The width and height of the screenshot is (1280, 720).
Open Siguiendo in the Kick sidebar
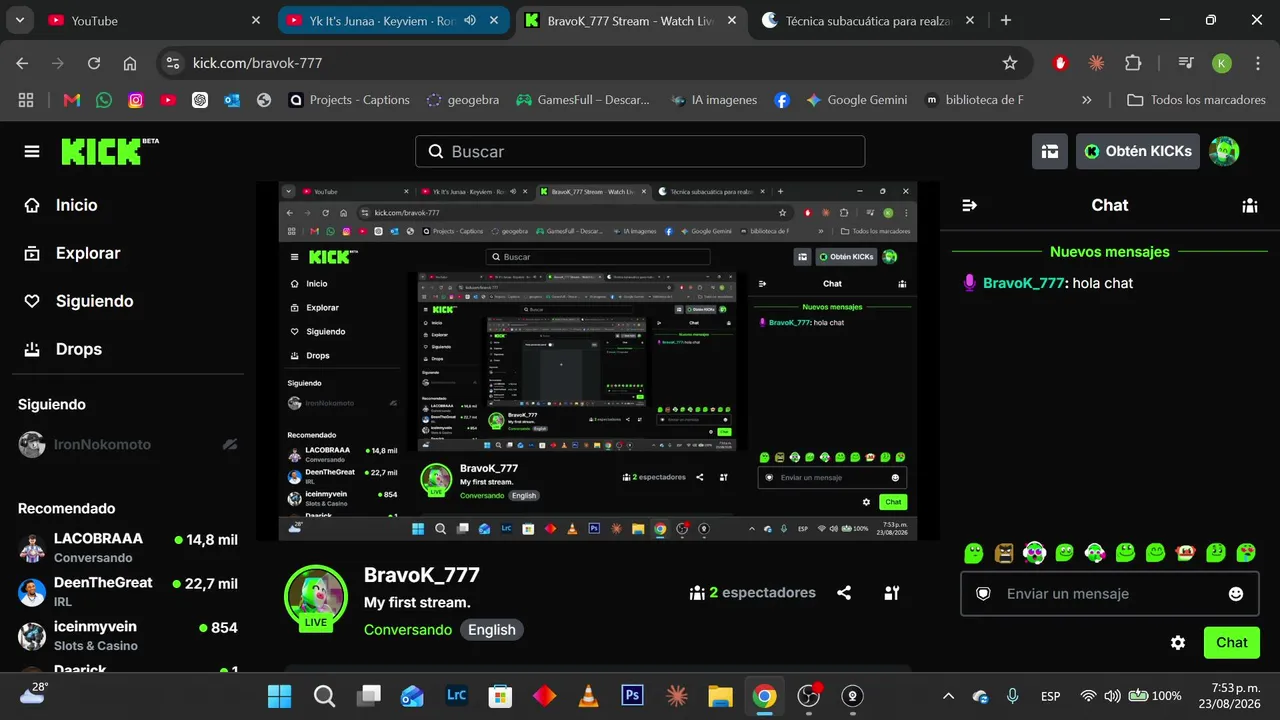coord(78,301)
